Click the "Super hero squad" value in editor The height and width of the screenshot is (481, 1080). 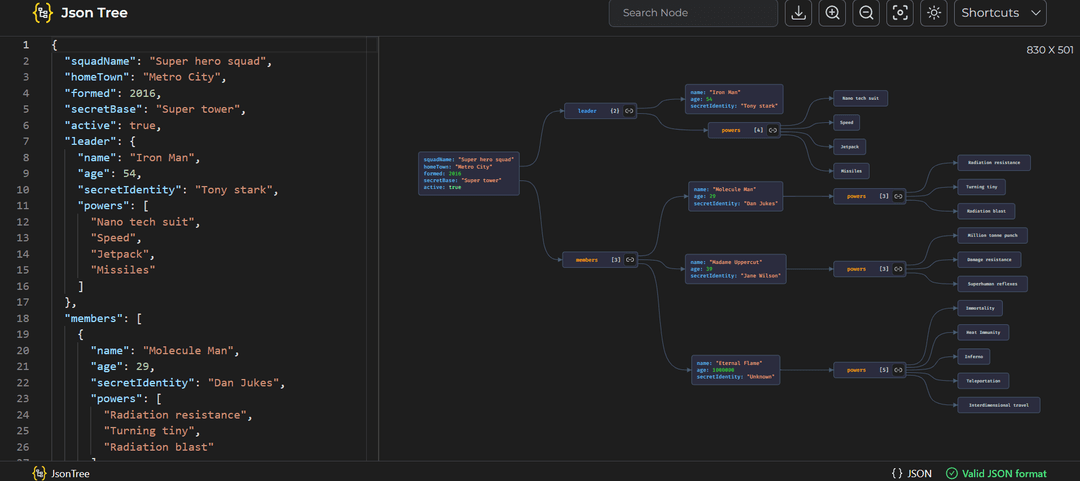point(208,61)
